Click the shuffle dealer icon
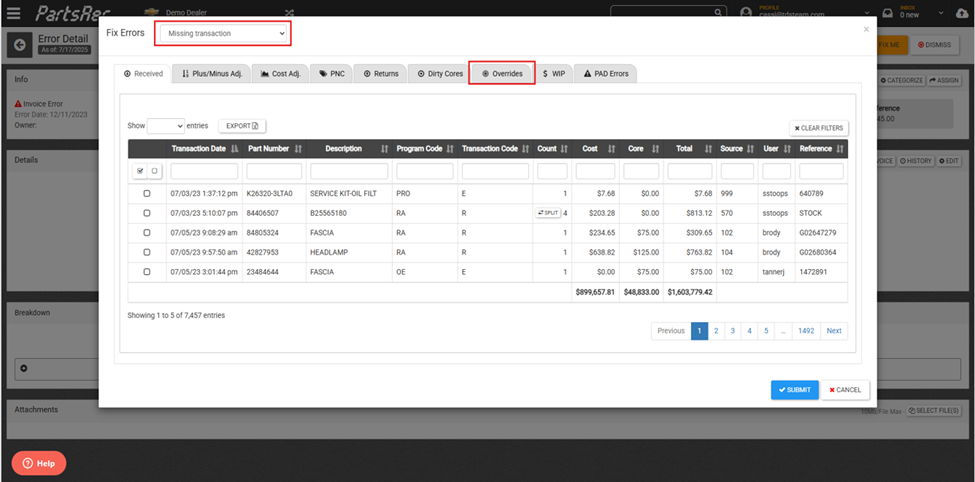The width and height of the screenshot is (975, 482). pyautogui.click(x=289, y=12)
